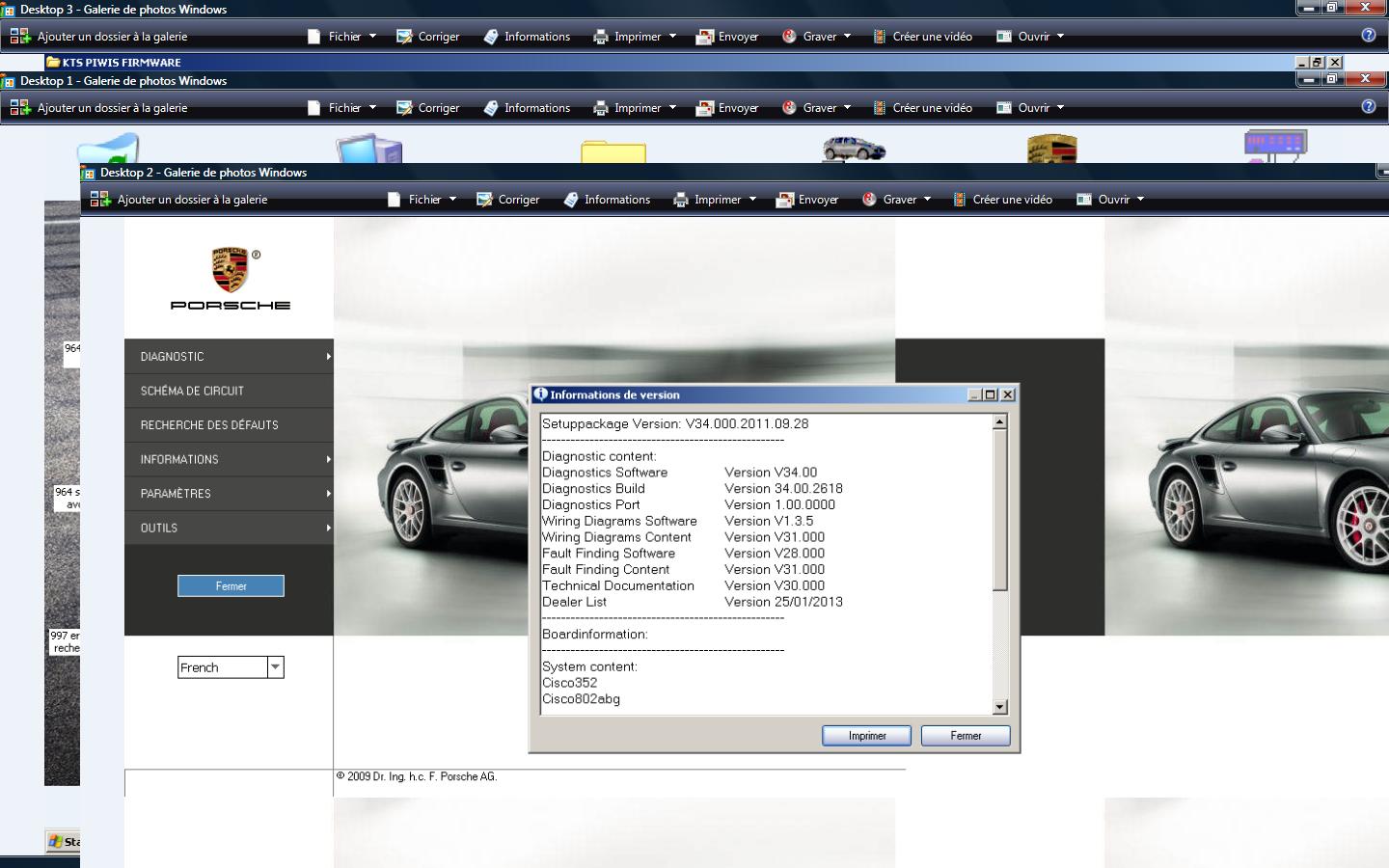The image size is (1389, 868).
Task: Open Graver menu in the Desktop 2 toolbar
Action: (897, 200)
